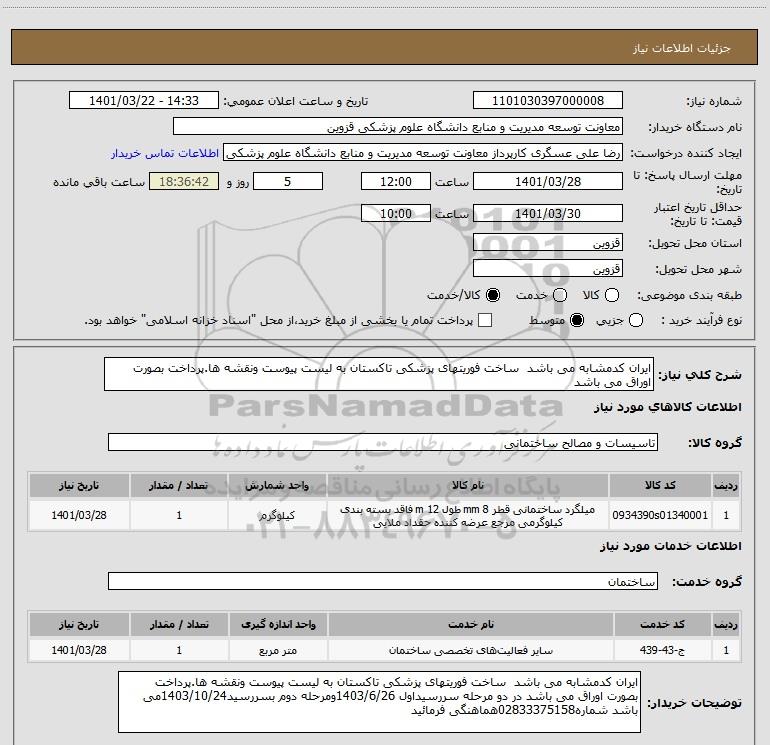
Task: Click the goods name میلگرد ساختمانی cell
Action: click(x=468, y=515)
